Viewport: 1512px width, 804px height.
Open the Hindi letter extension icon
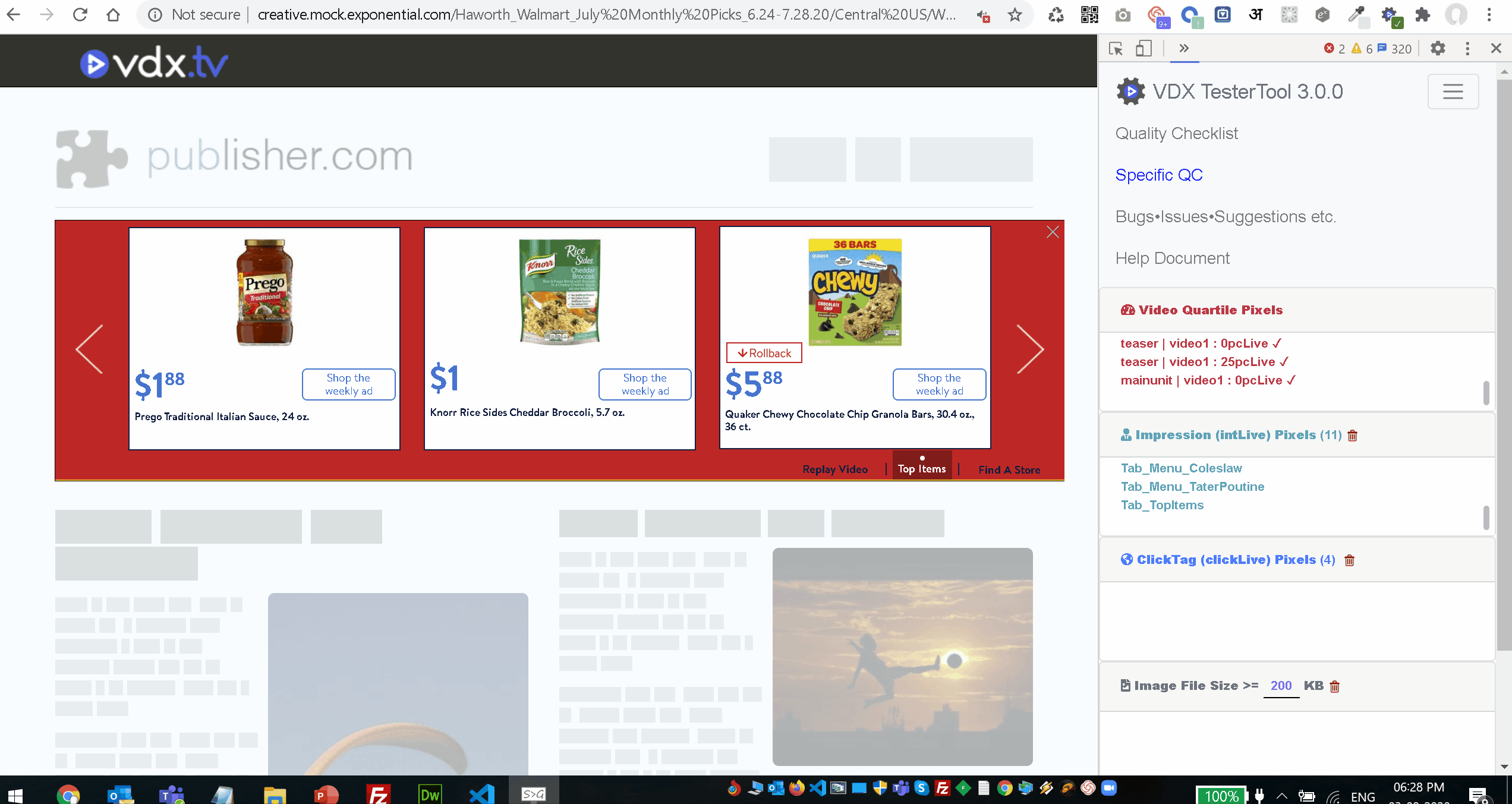click(1256, 15)
